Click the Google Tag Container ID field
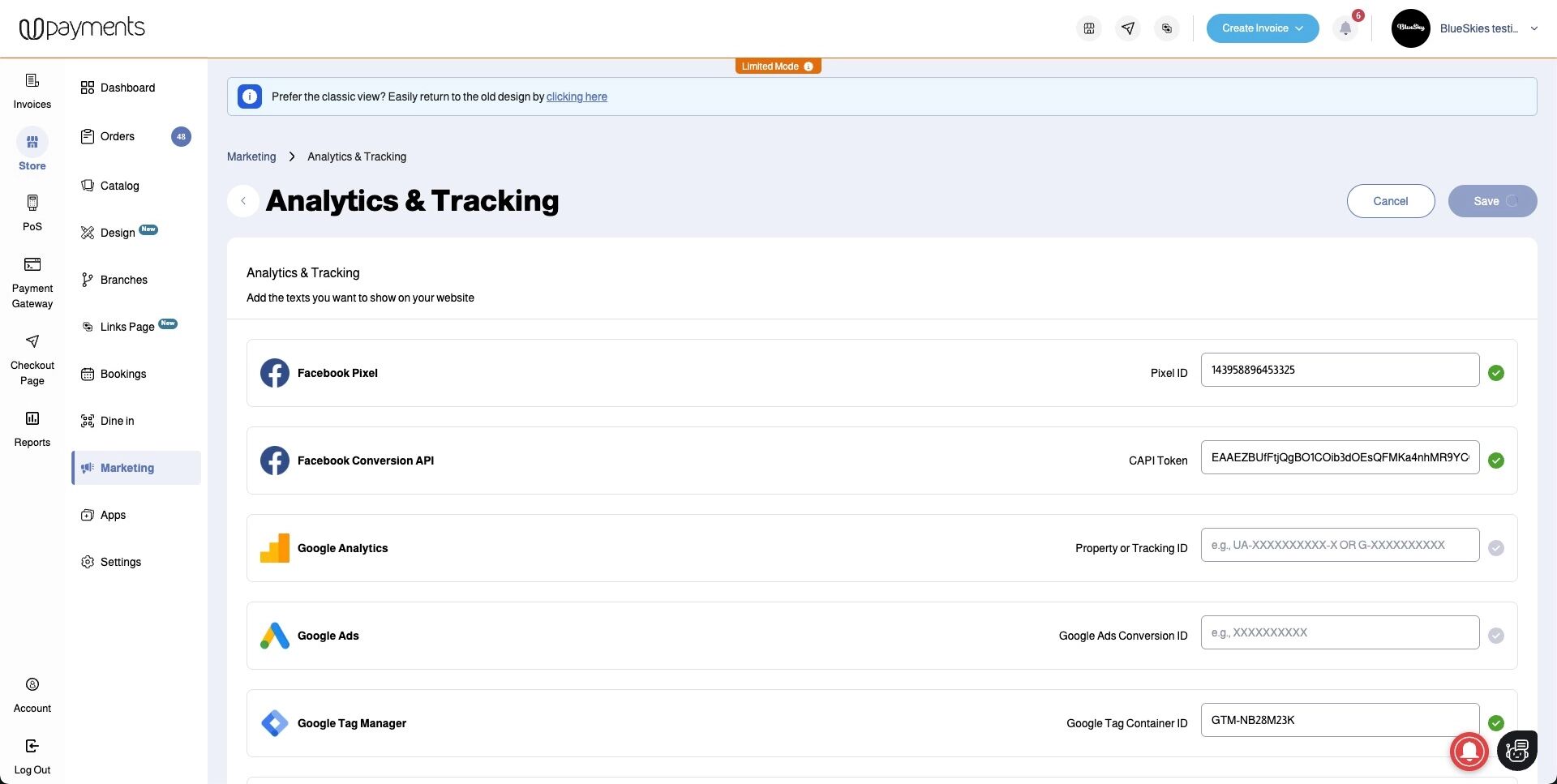Image resolution: width=1557 pixels, height=784 pixels. point(1340,720)
